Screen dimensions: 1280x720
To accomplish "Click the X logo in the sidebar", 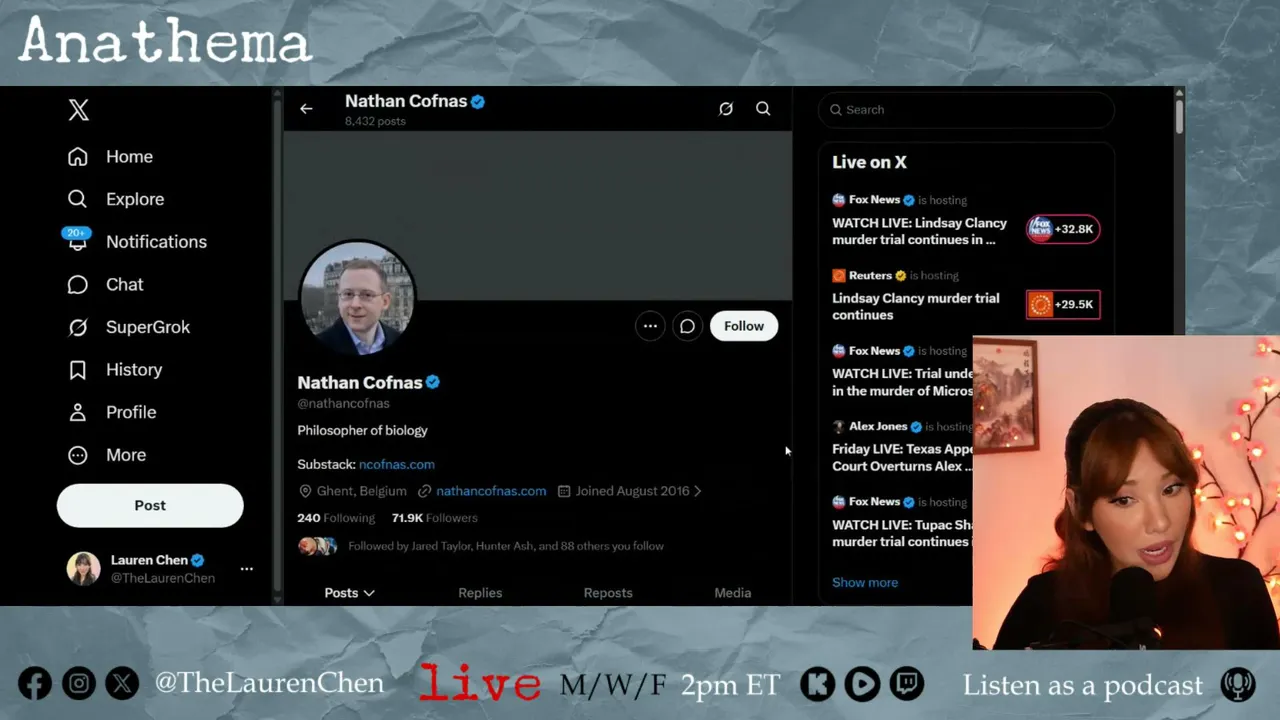I will point(78,110).
